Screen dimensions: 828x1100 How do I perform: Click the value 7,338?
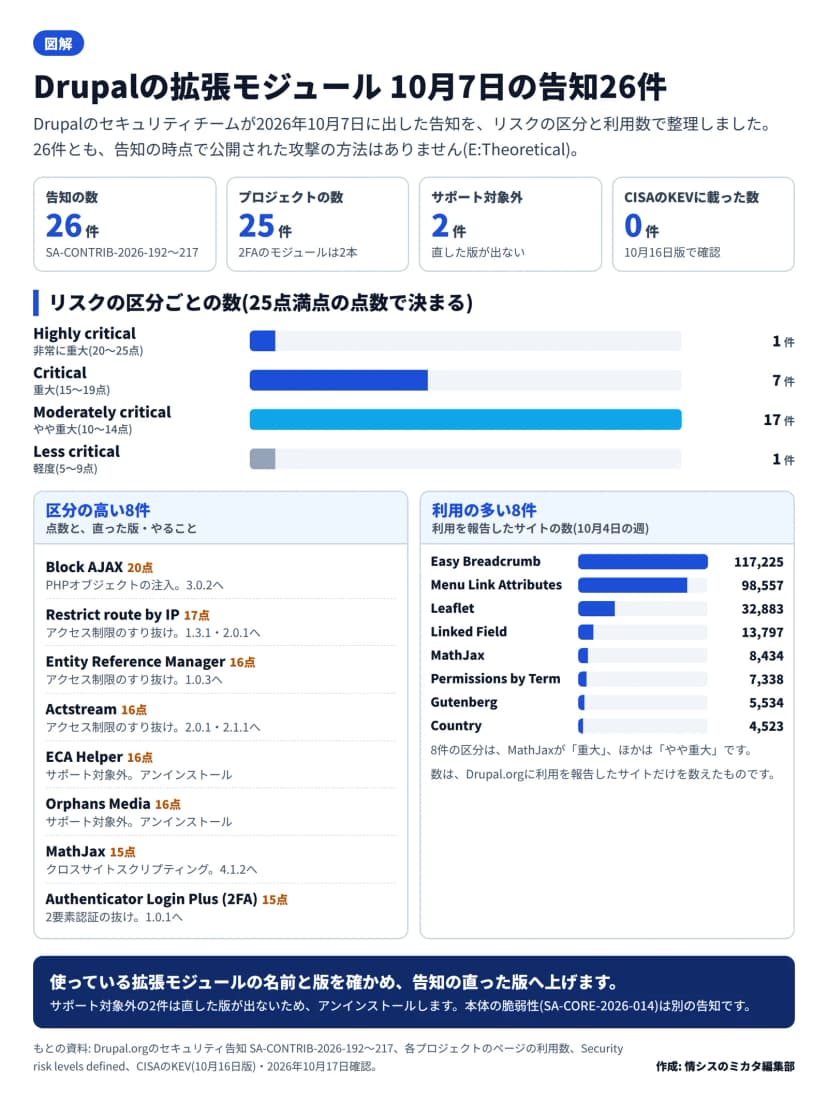pos(766,679)
